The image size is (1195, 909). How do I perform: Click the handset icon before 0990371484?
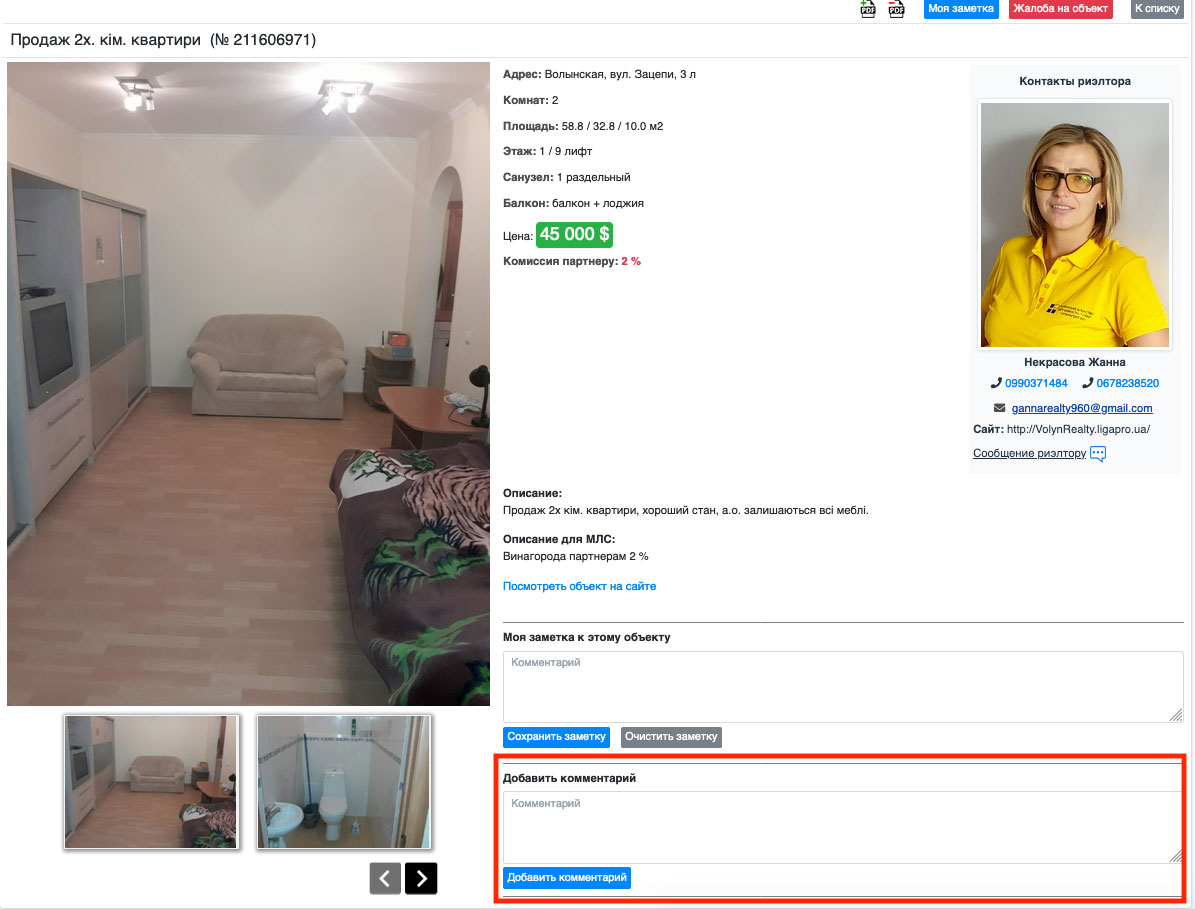click(995, 383)
